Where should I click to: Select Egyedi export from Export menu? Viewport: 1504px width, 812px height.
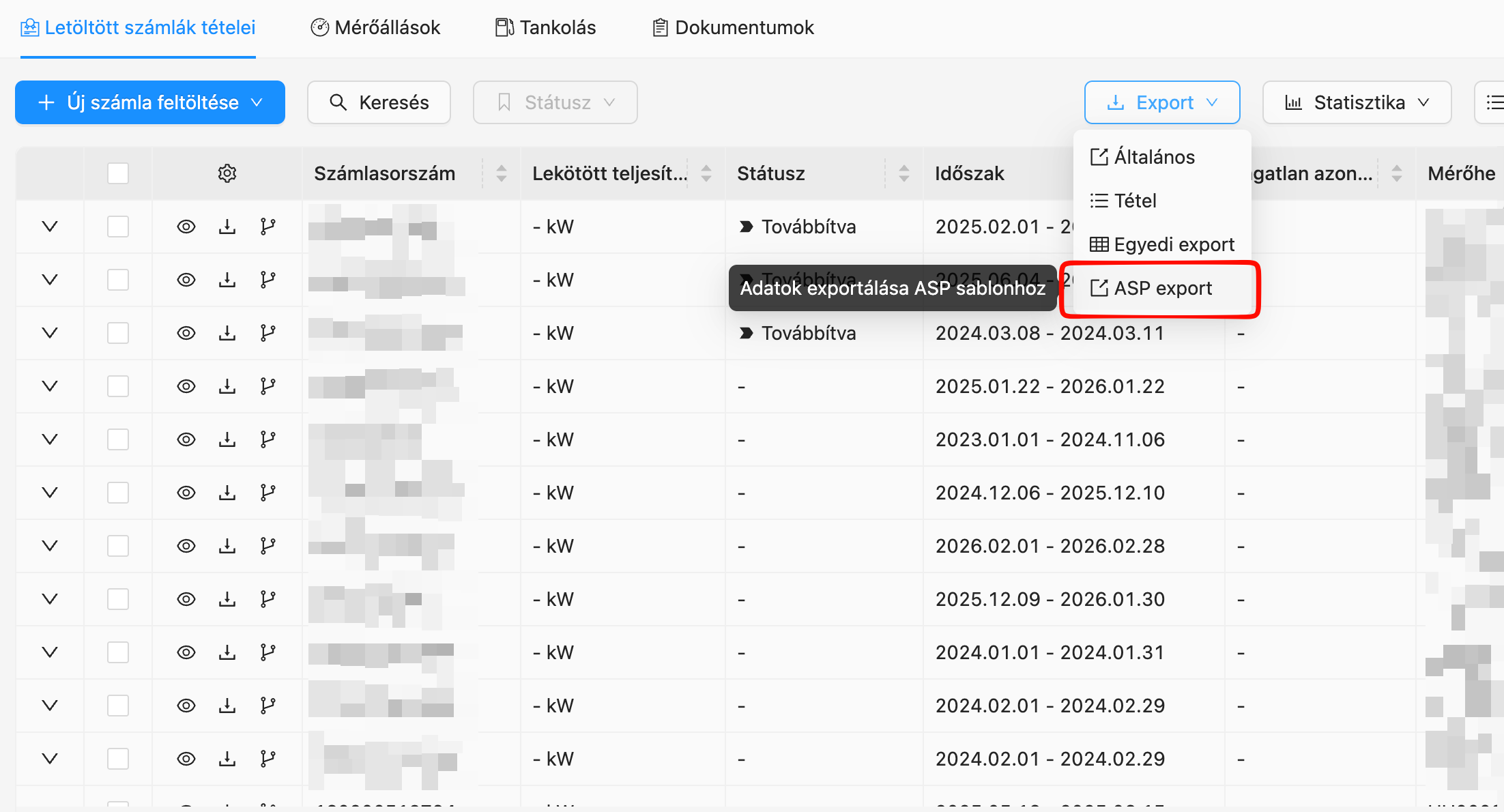(x=1162, y=244)
